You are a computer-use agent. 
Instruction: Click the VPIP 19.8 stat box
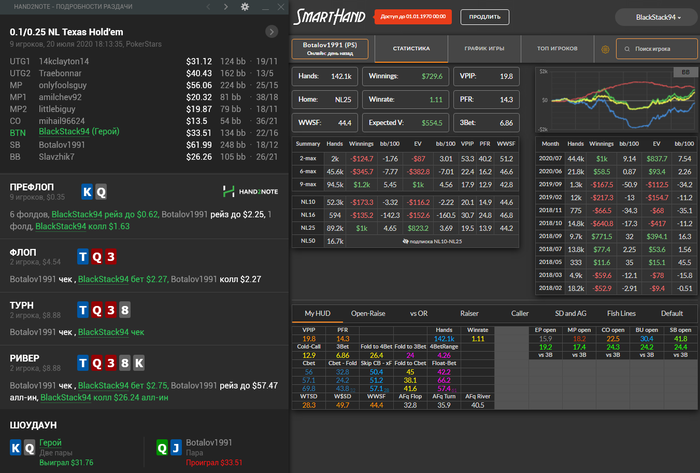click(x=486, y=76)
